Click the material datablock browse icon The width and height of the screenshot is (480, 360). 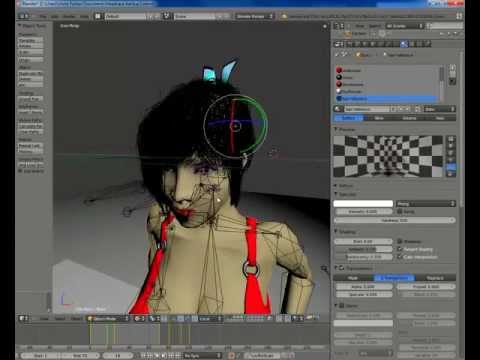338,109
